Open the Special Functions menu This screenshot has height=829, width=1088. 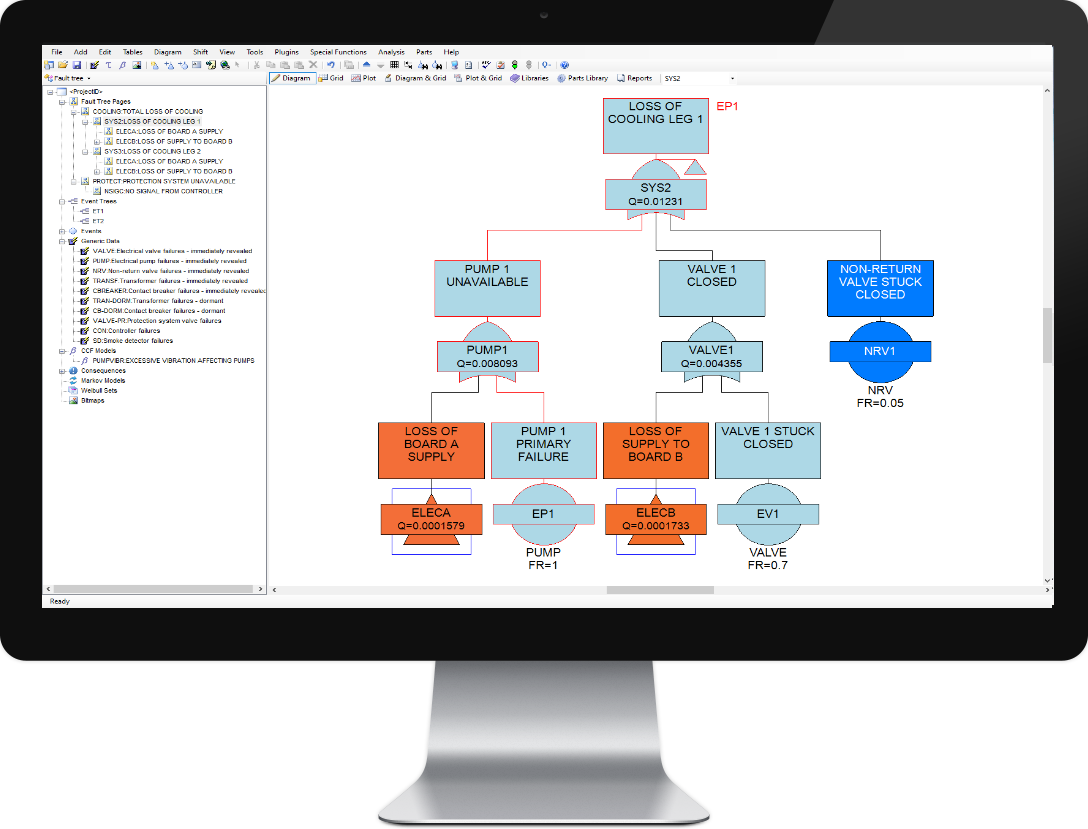pos(338,52)
